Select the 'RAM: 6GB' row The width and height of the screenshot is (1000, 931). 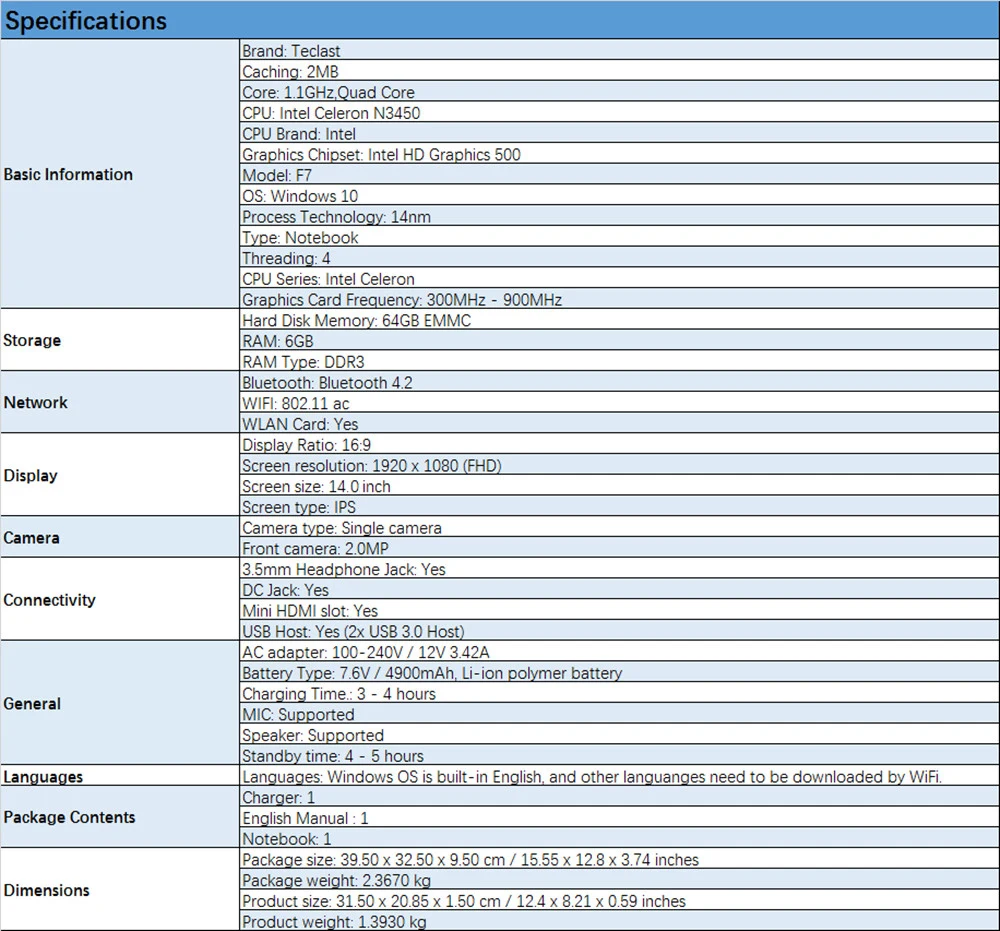click(x=619, y=341)
